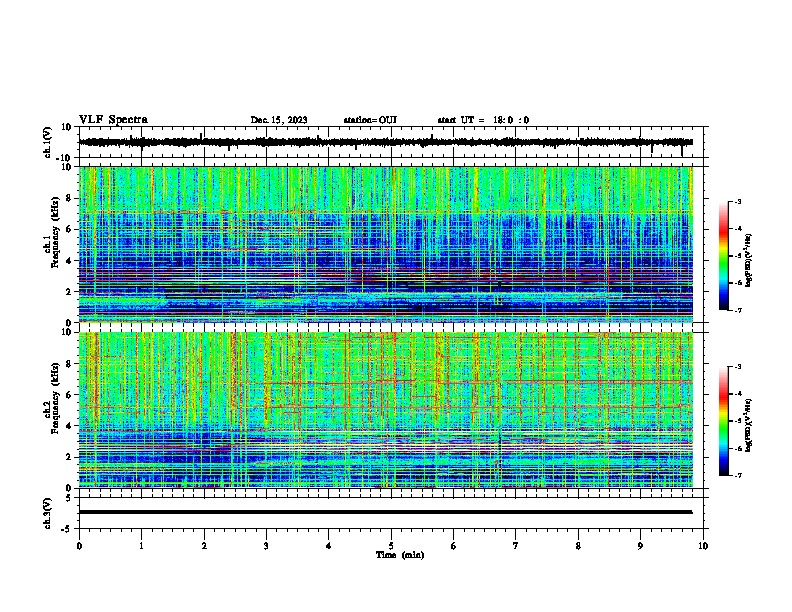The height and width of the screenshot is (612, 792).
Task: Click the "2" kHz tick on ch.1 frequency axis
Action: [x=69, y=291]
